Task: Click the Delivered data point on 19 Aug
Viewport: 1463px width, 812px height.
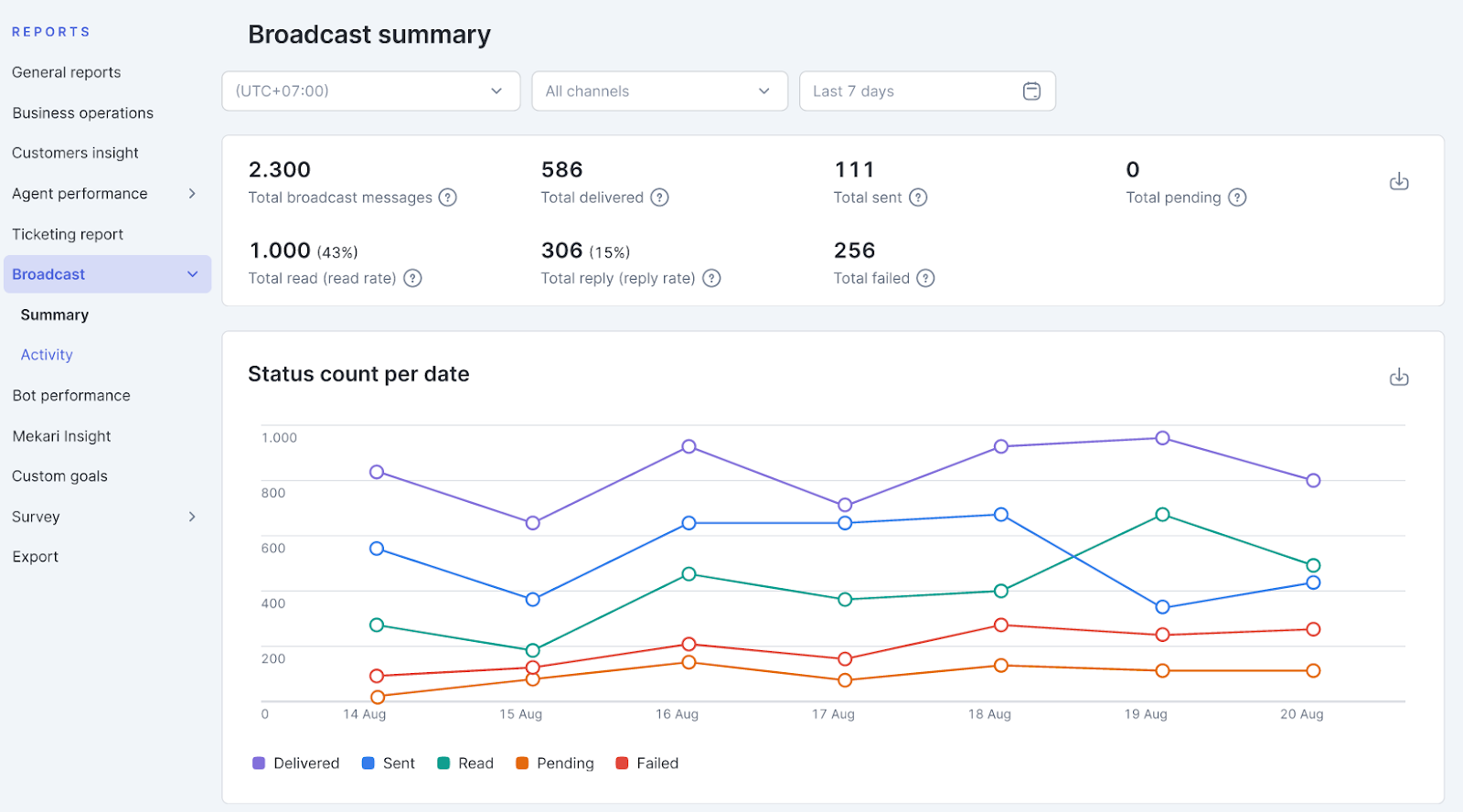Action: [1162, 438]
